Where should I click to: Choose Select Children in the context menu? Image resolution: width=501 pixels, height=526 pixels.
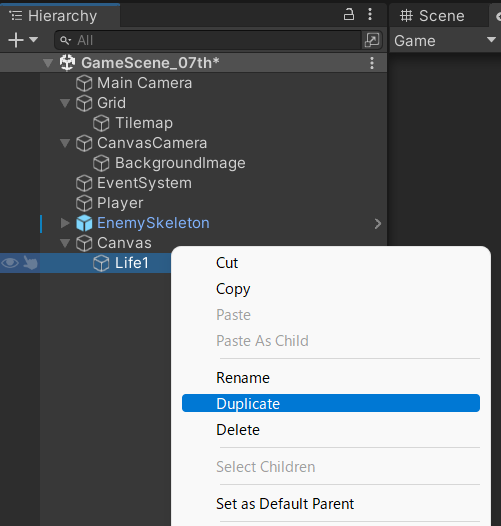pyautogui.click(x=265, y=467)
